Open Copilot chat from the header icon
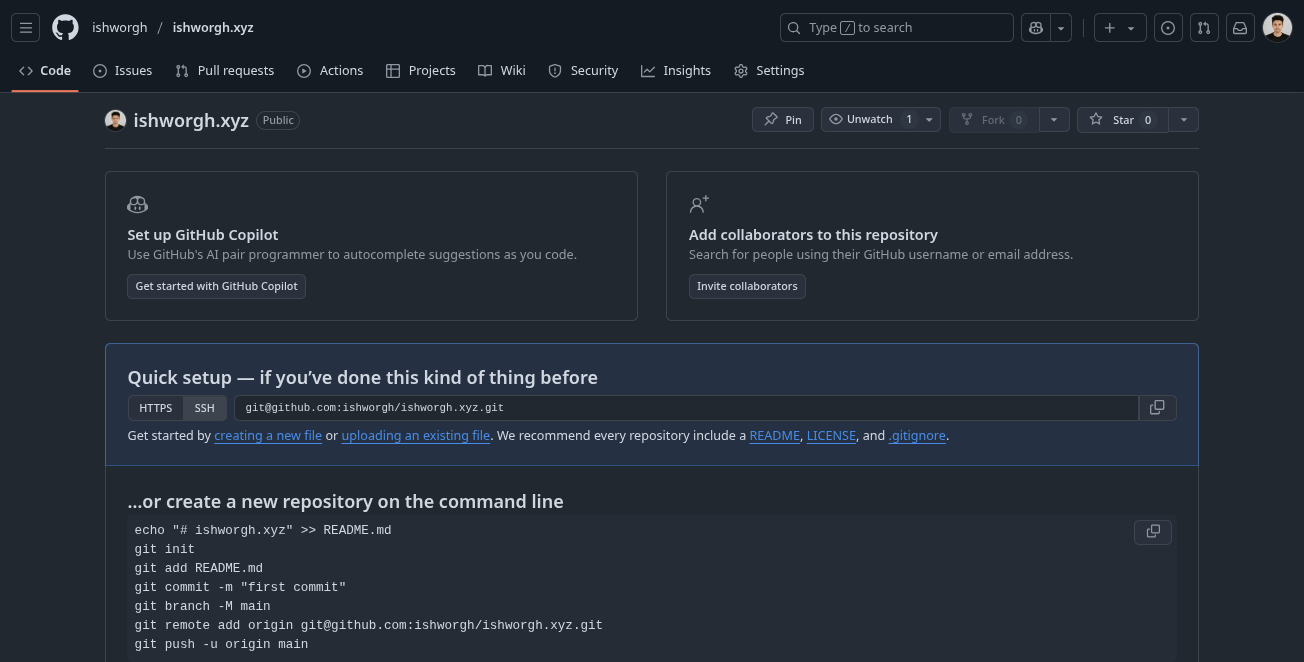 tap(1035, 27)
